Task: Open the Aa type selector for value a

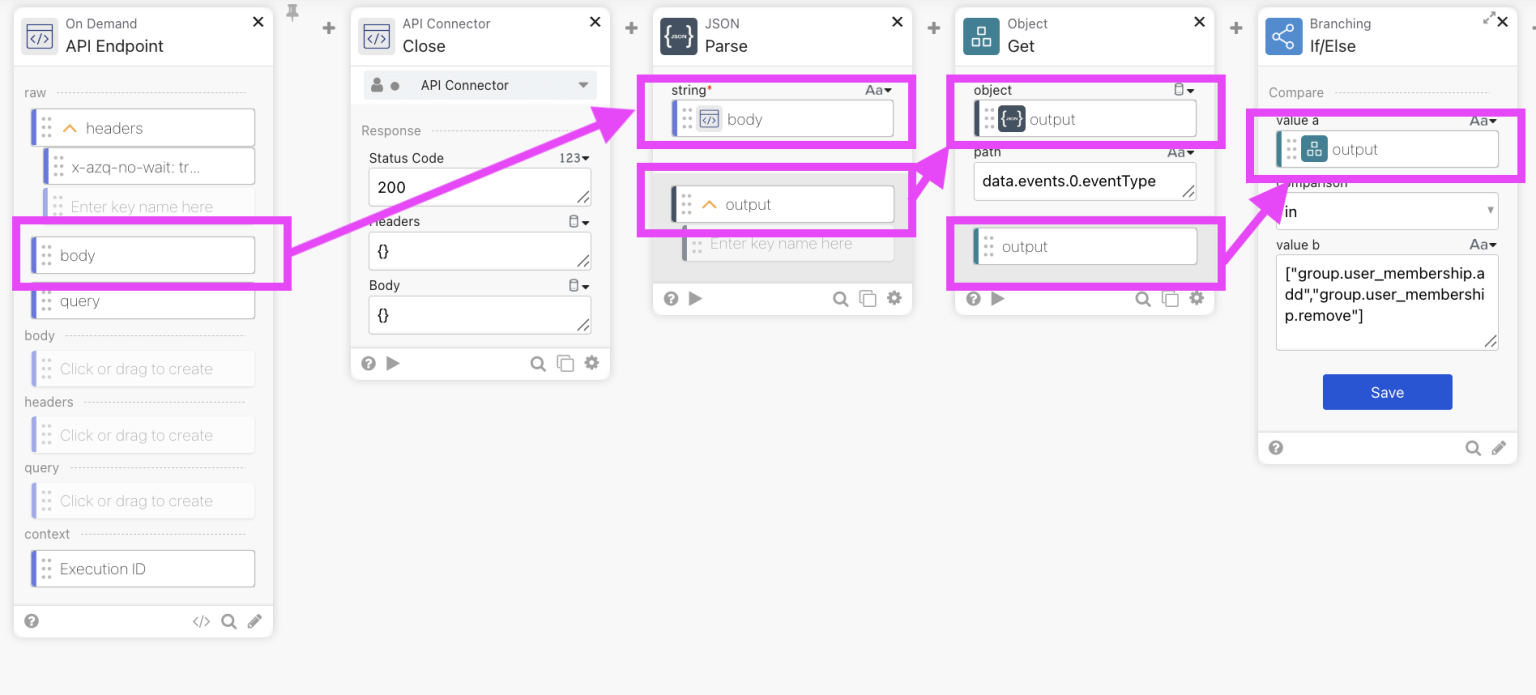Action: (x=1484, y=120)
